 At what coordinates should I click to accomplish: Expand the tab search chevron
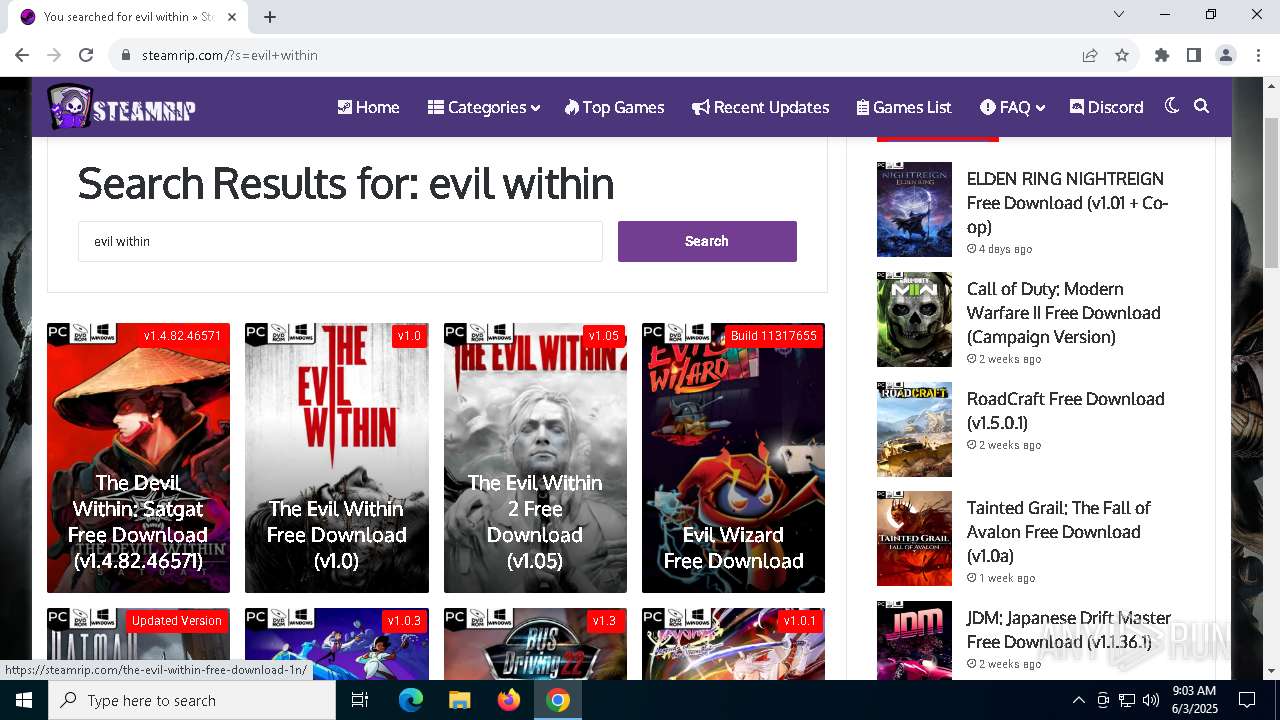[1119, 14]
